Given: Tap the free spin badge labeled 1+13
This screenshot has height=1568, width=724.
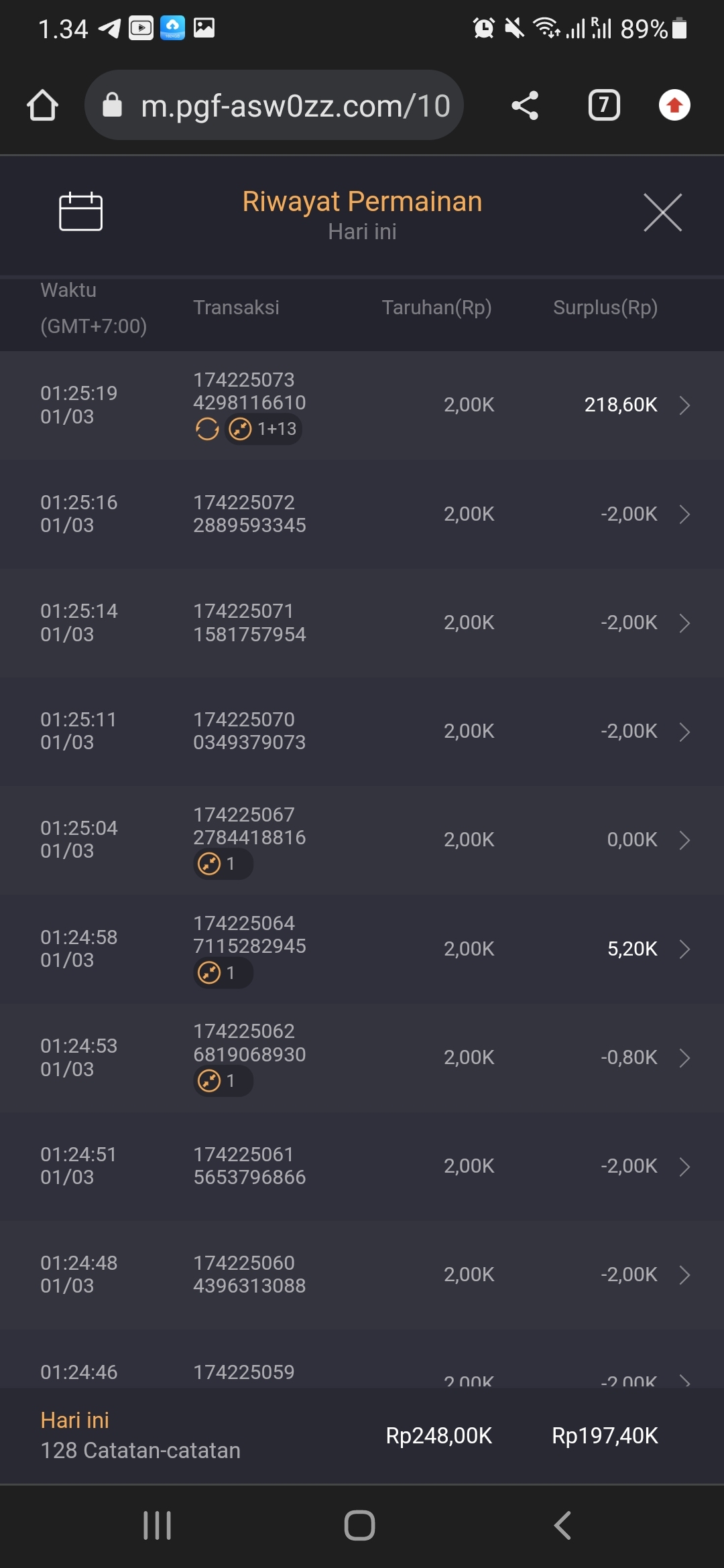Looking at the screenshot, I should pos(263,429).
